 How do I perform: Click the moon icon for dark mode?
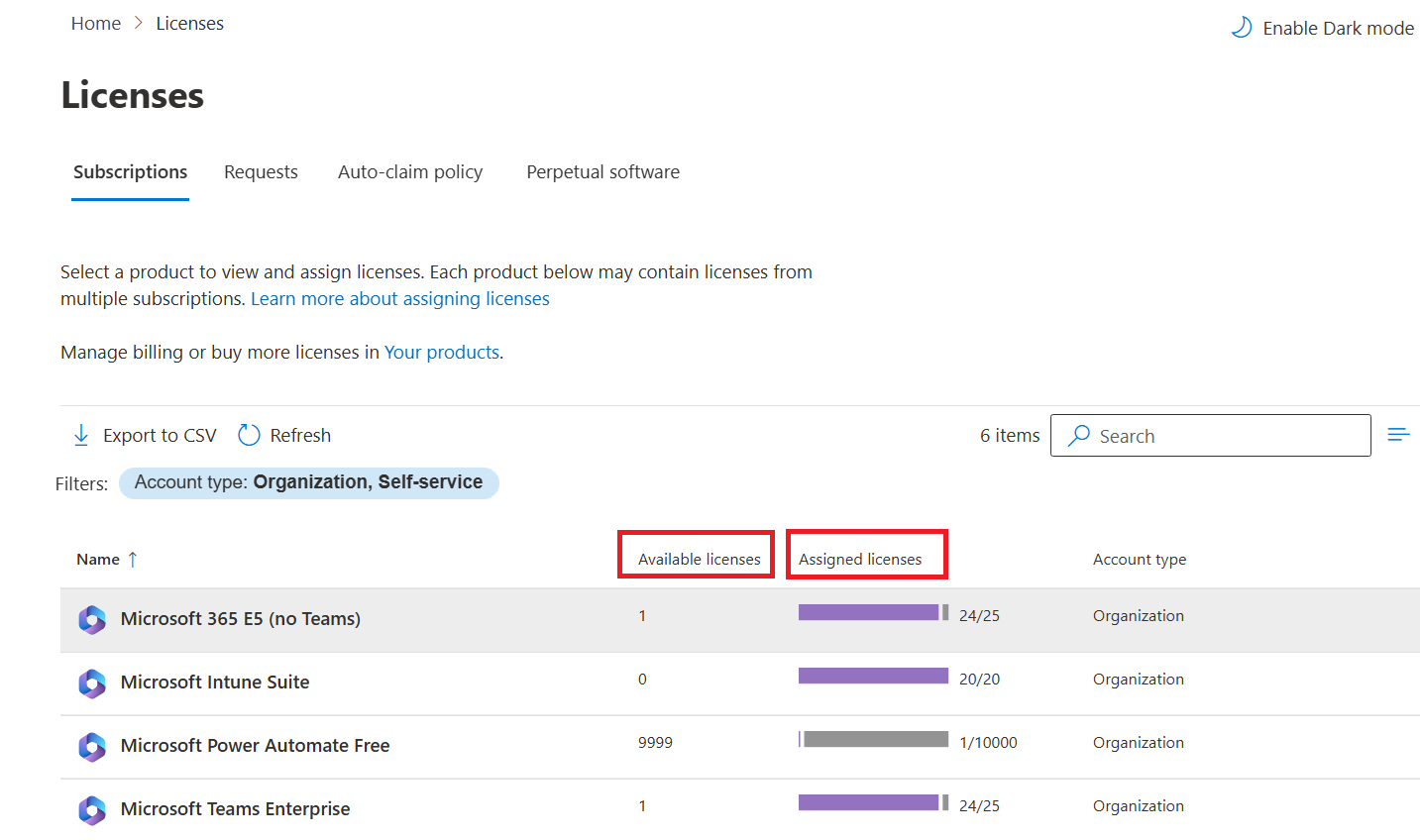tap(1241, 28)
